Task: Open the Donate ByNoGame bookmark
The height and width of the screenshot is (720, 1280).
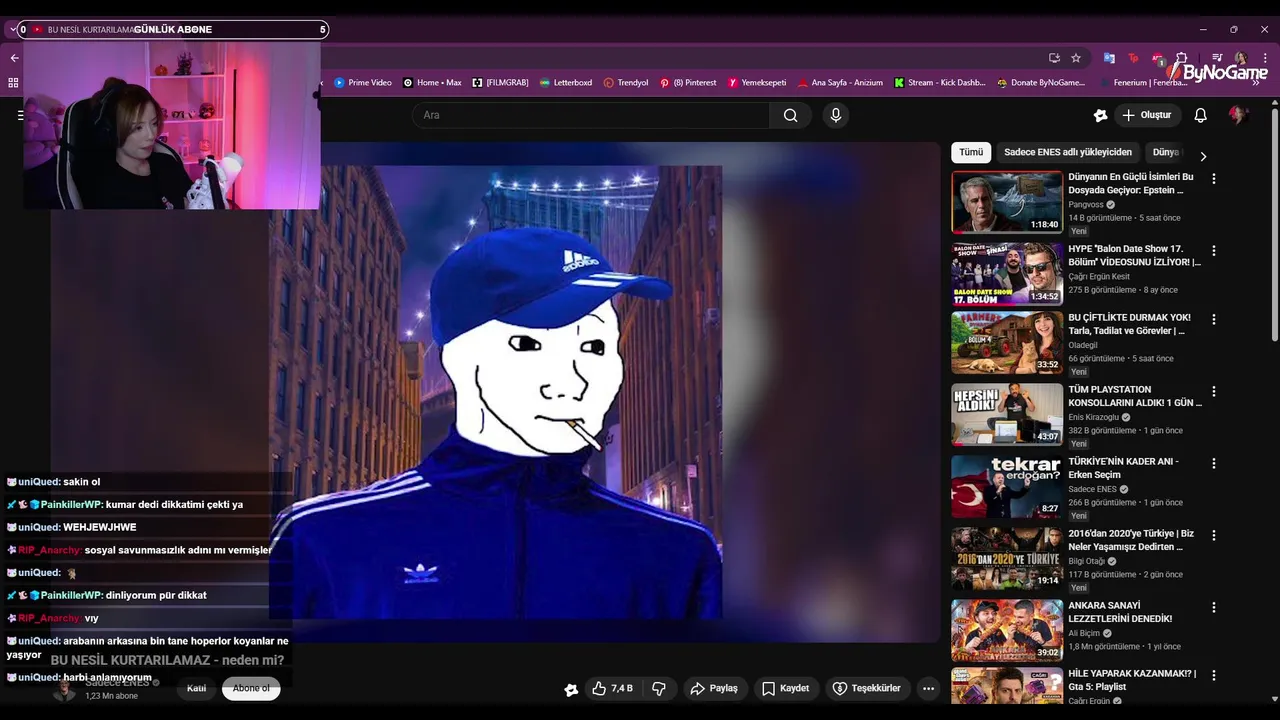Action: 1041,83
